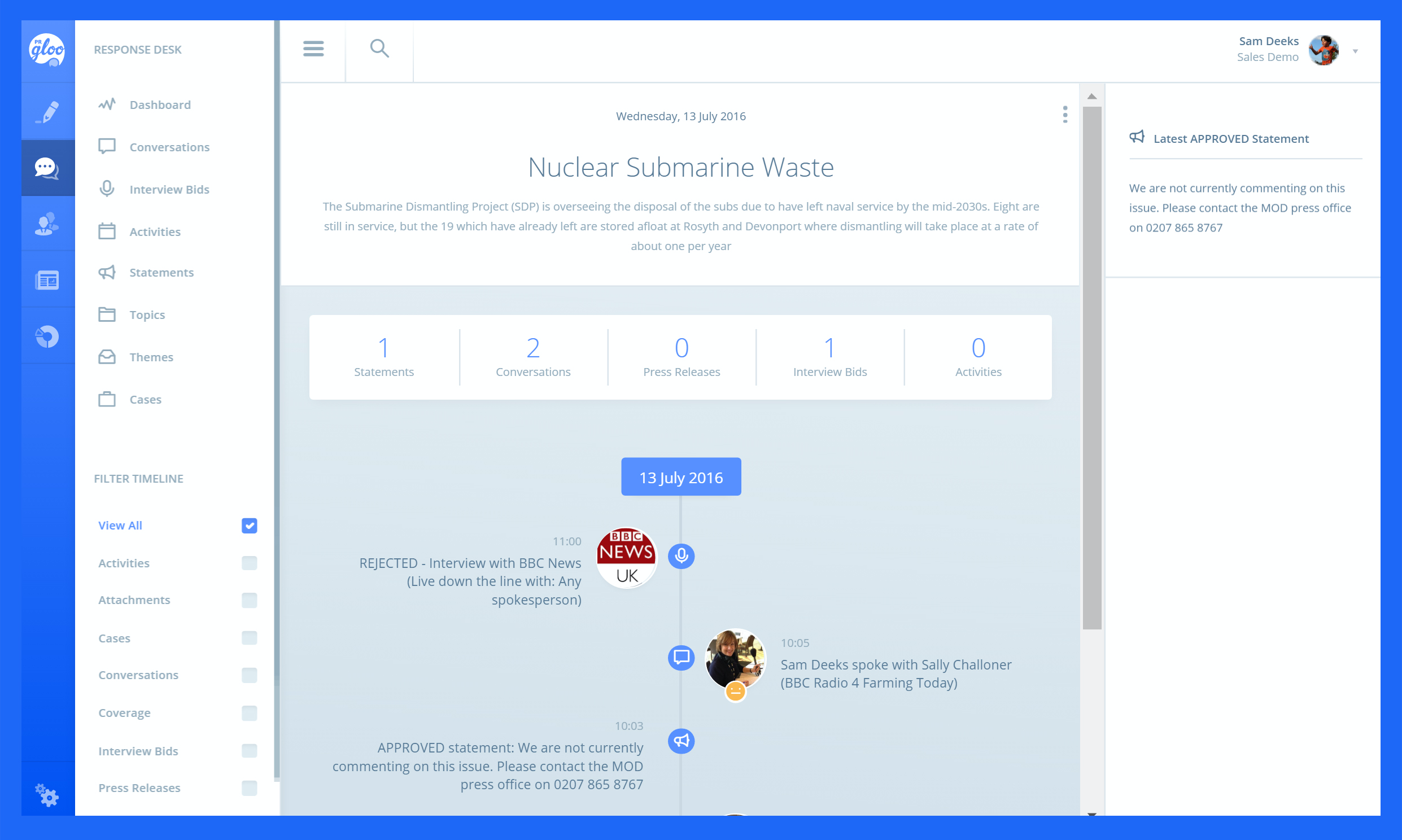Screen dimensions: 1402x840
Task: Click microphone icon on BBC News timeline entry
Action: point(681,556)
